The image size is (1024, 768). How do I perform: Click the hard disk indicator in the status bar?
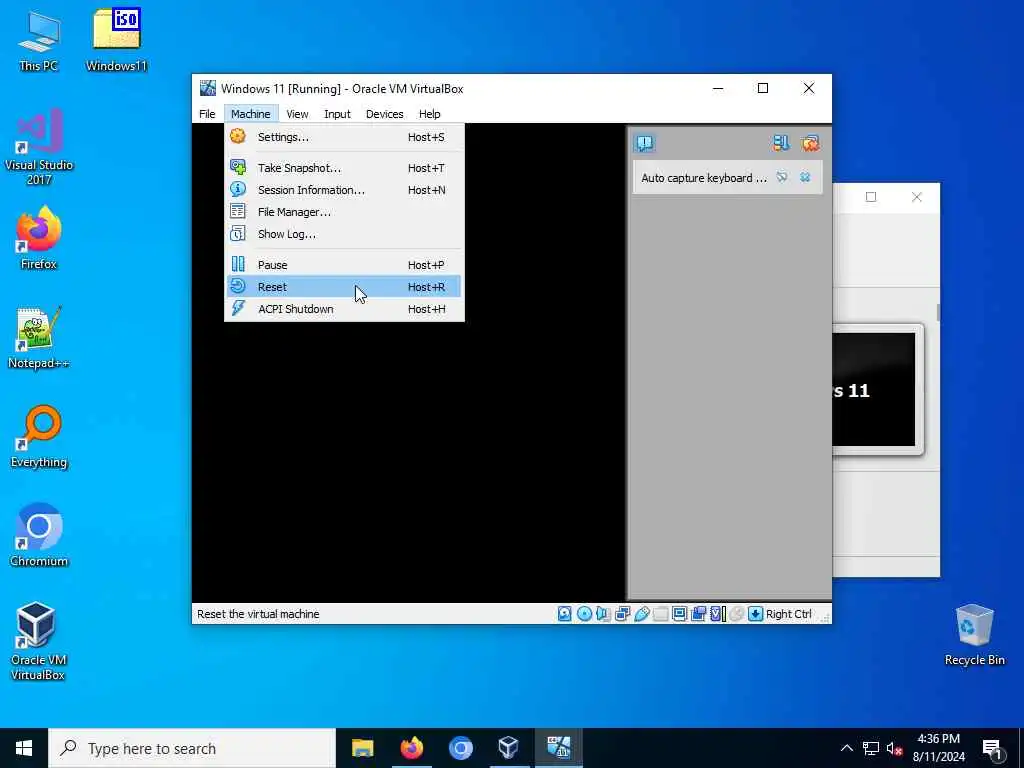click(565, 614)
